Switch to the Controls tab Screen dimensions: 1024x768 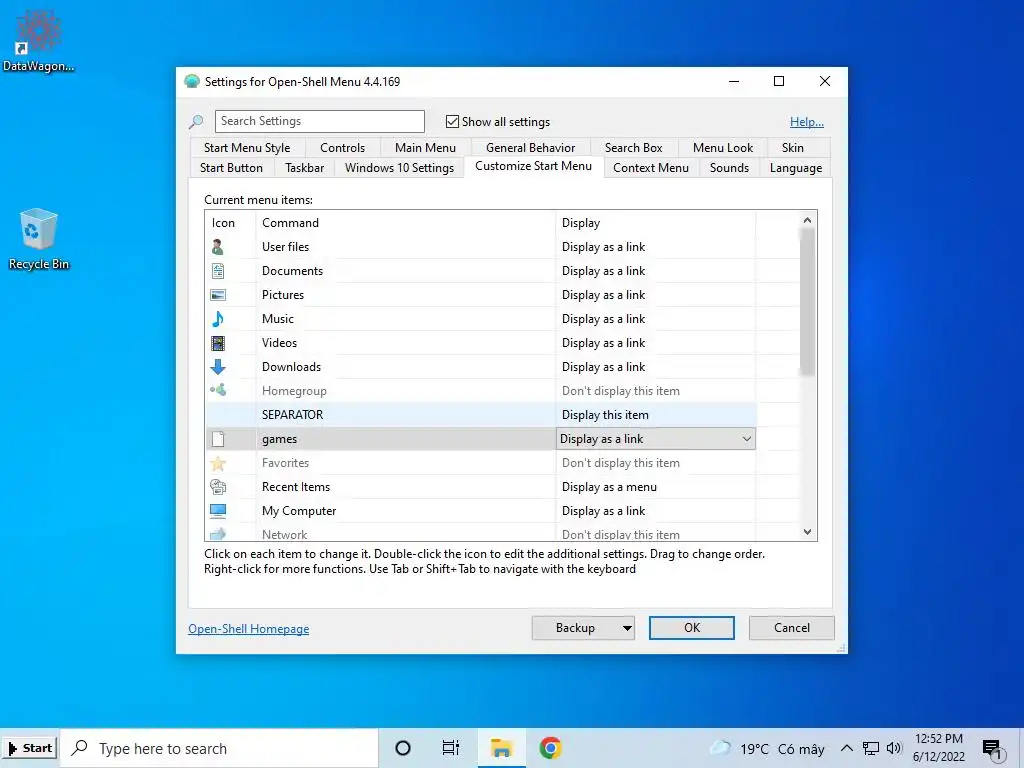pos(342,148)
